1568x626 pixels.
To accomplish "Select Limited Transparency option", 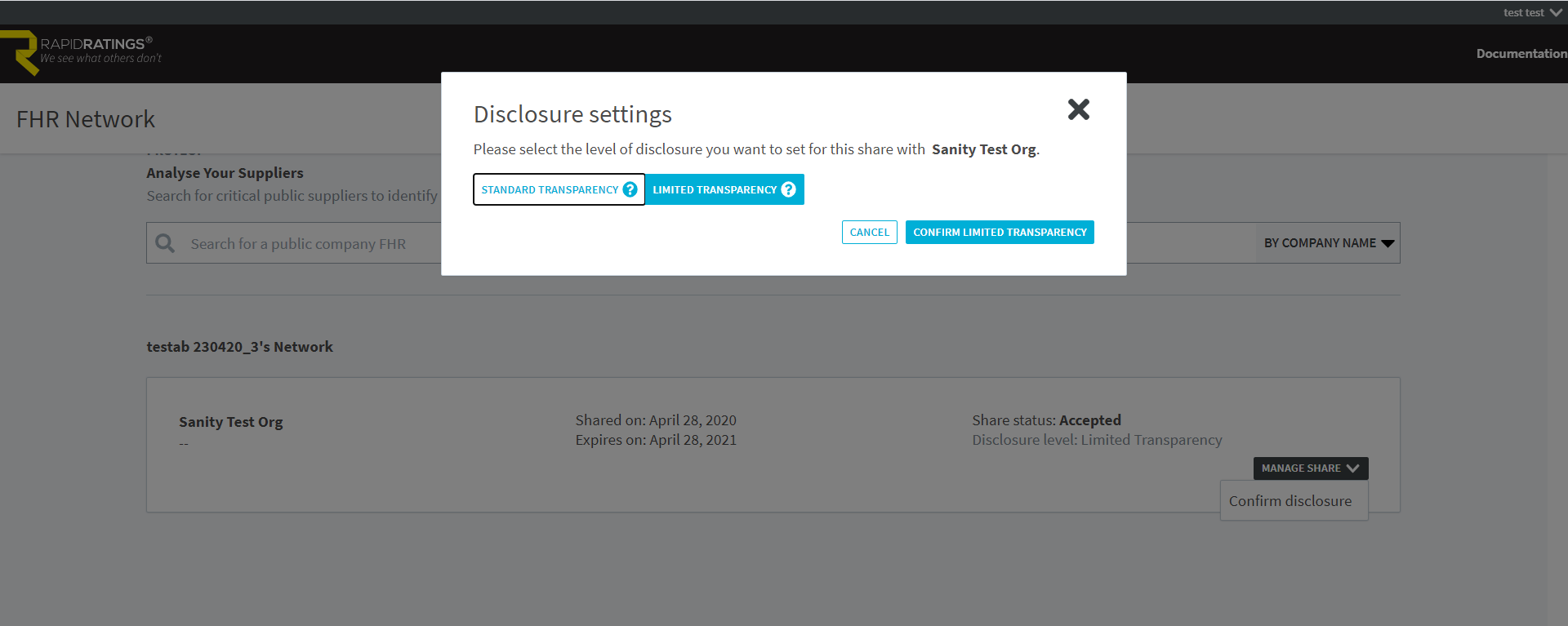I will (x=724, y=189).
